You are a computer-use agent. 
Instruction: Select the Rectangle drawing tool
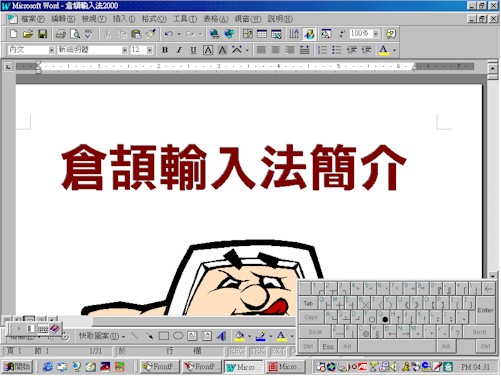pyautogui.click(x=164, y=336)
